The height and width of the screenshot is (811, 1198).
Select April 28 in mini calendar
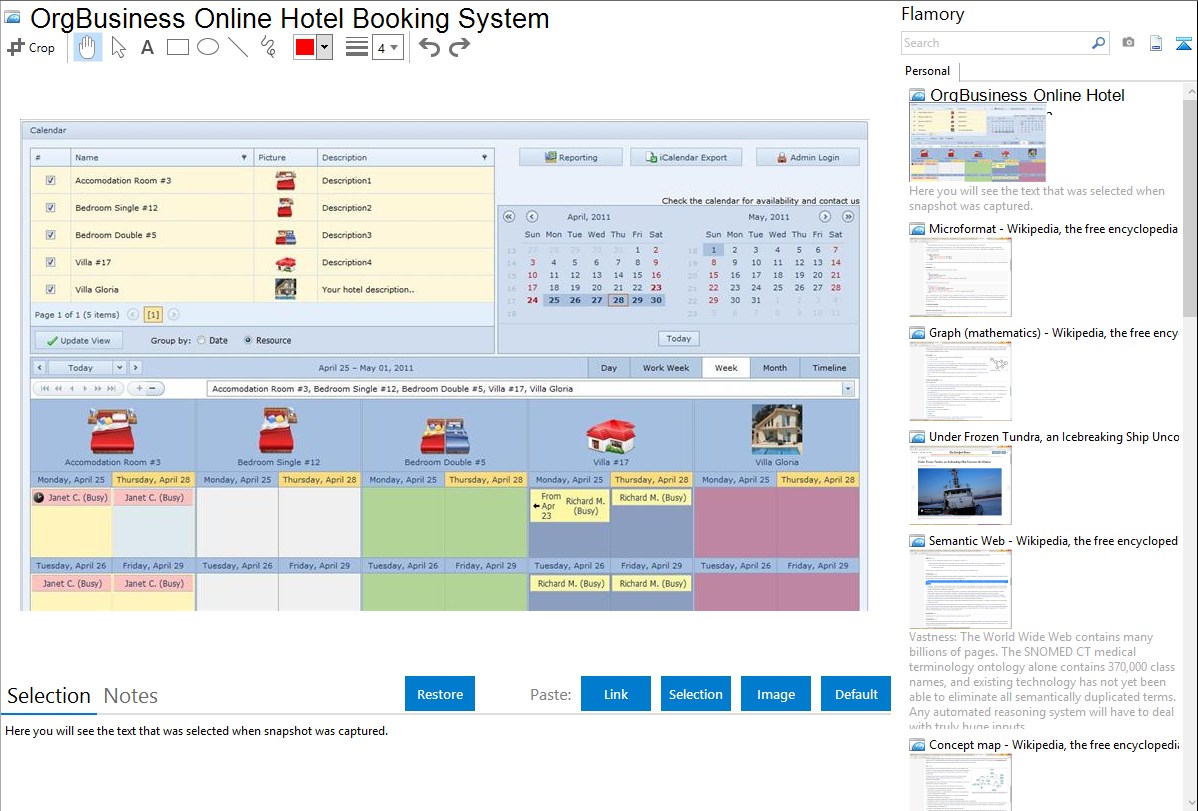pyautogui.click(x=618, y=300)
